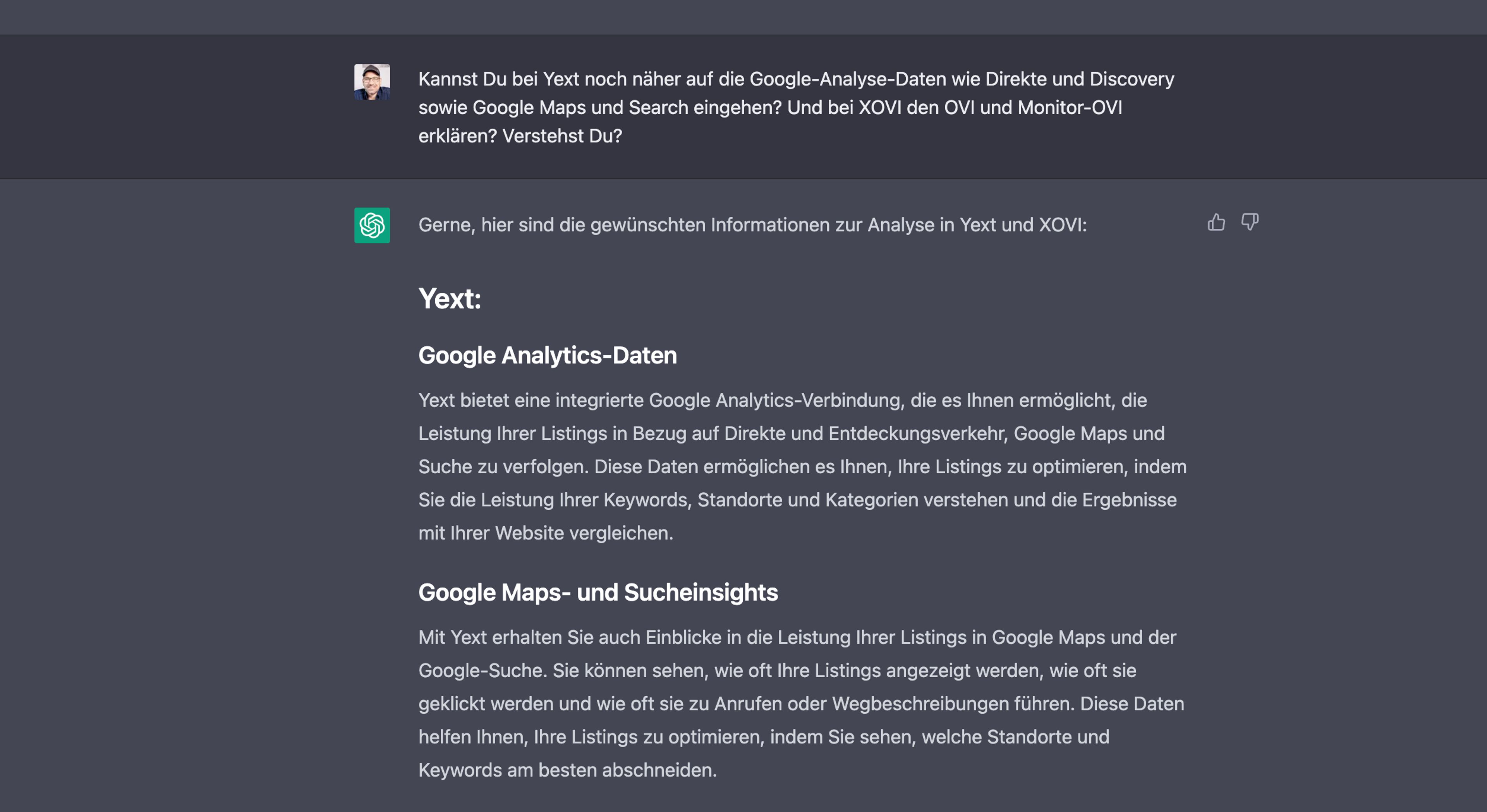Click the word 'Monitor-OVI' in the user prompt
The image size is (1487, 812).
click(x=1070, y=107)
